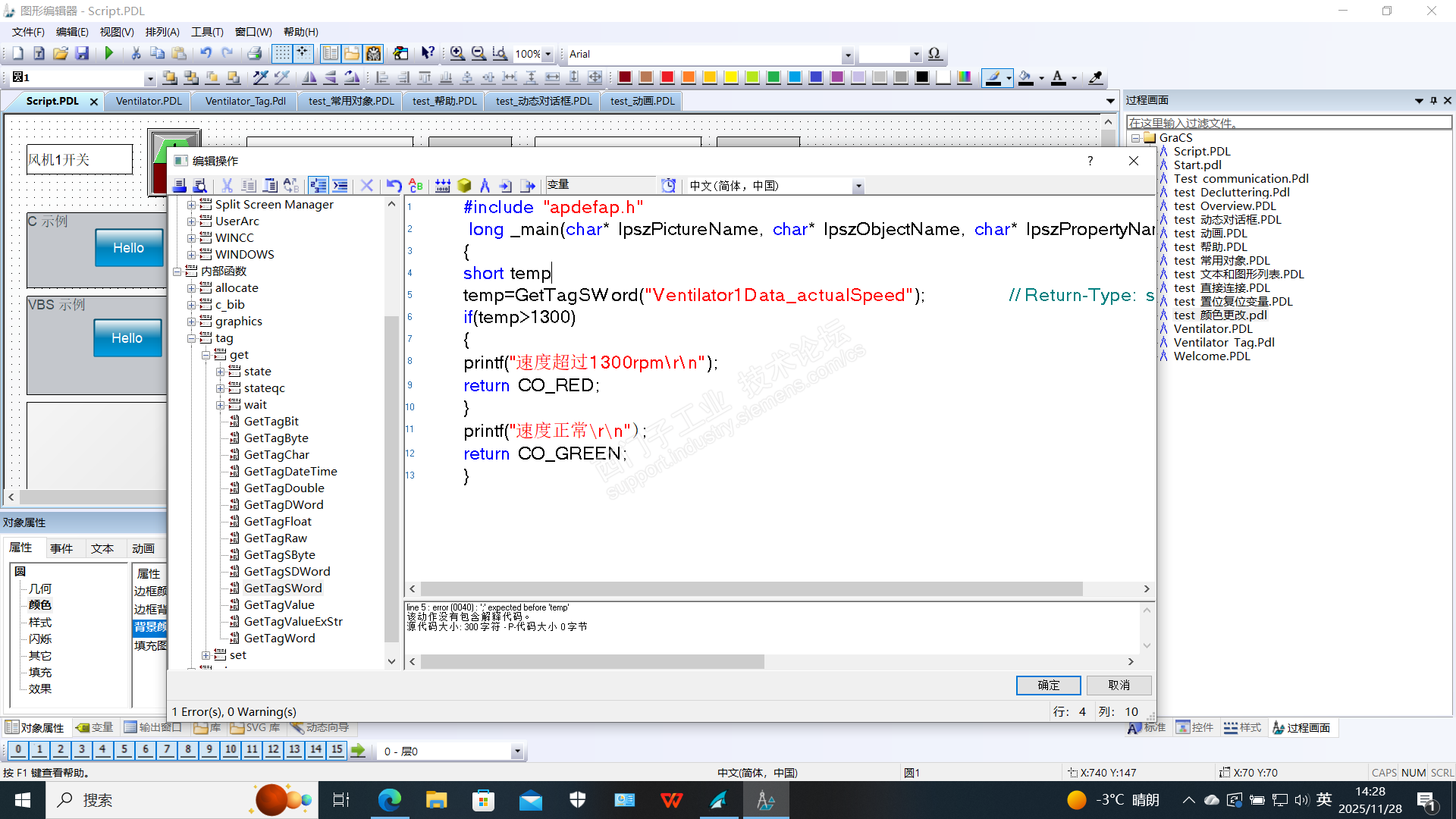Open the 工具(T) menu
1456x819 pixels.
point(206,32)
